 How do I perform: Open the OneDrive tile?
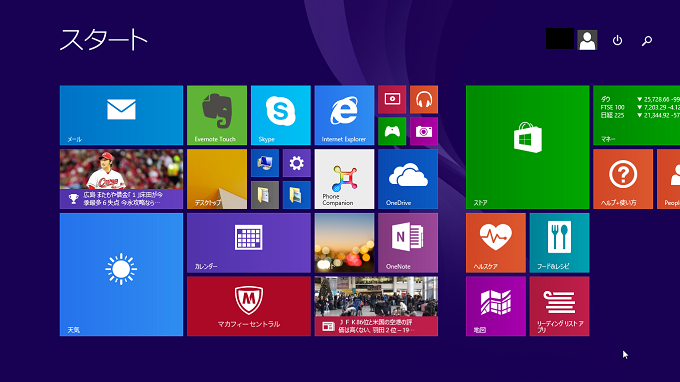tap(408, 179)
